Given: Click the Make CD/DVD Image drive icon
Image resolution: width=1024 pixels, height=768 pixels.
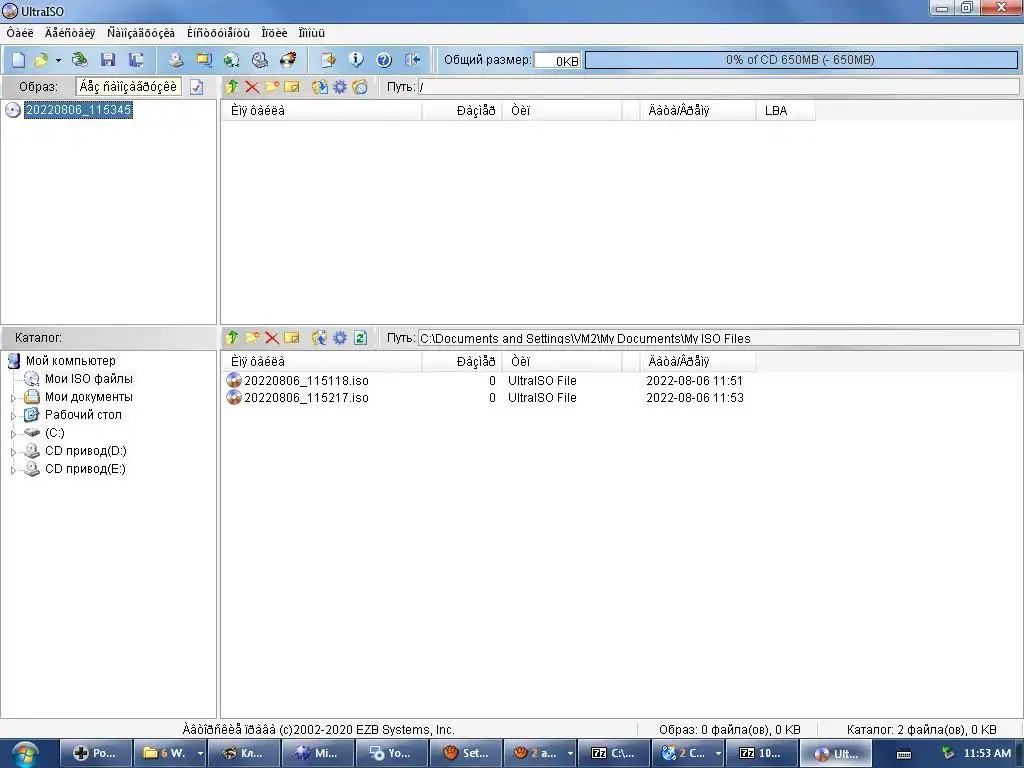Looking at the screenshot, I should [x=176, y=60].
